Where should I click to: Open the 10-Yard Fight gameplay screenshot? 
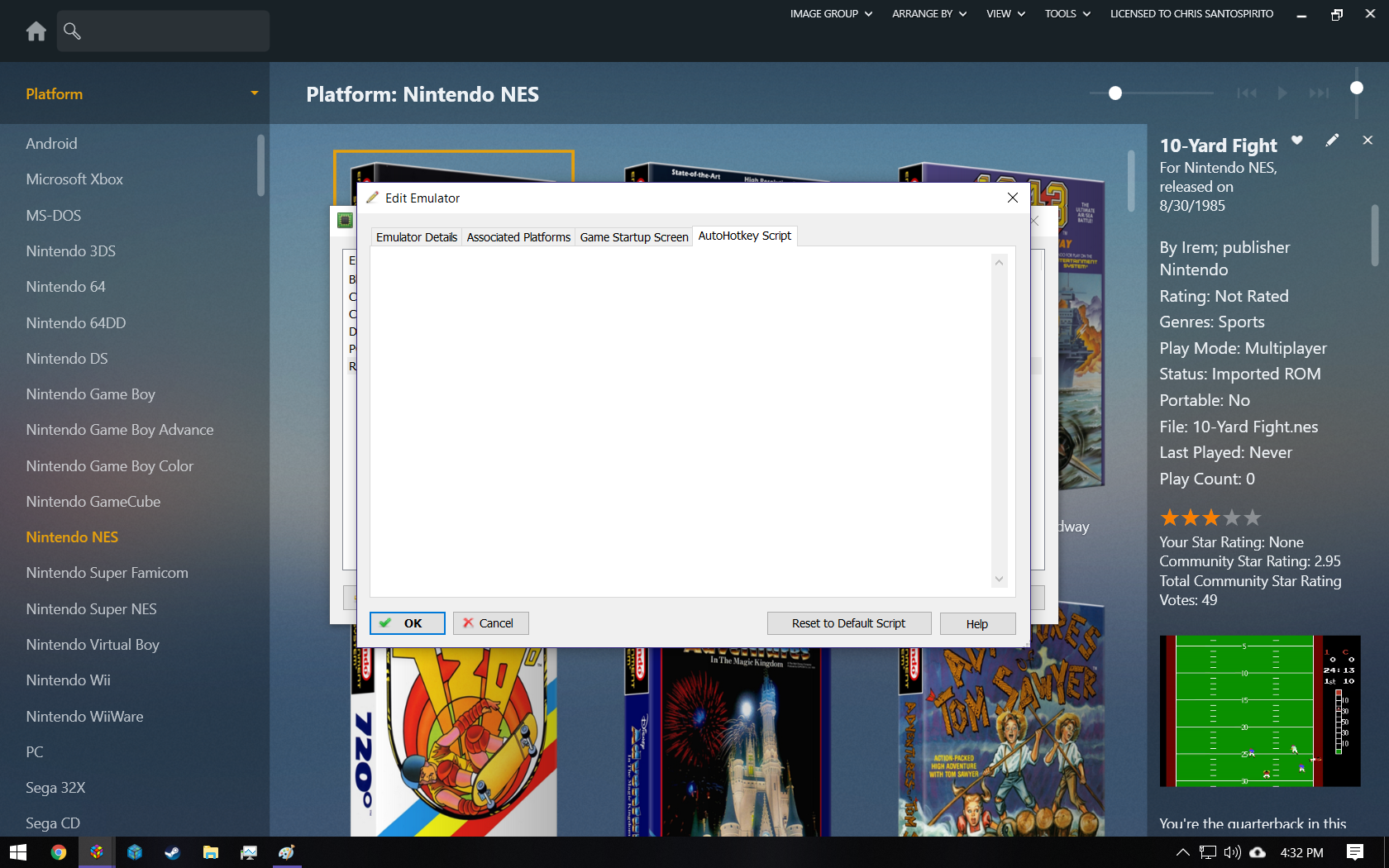(x=1260, y=711)
